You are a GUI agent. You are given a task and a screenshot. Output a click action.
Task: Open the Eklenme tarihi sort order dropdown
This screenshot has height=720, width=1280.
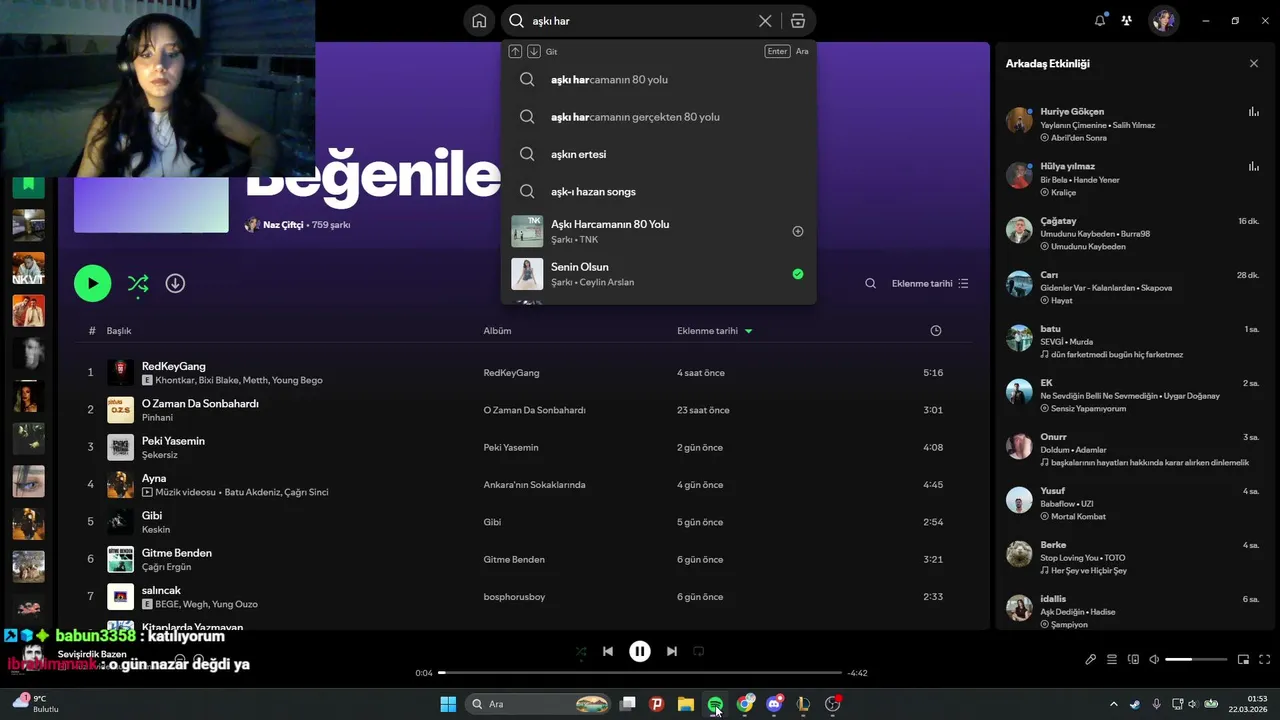(930, 283)
